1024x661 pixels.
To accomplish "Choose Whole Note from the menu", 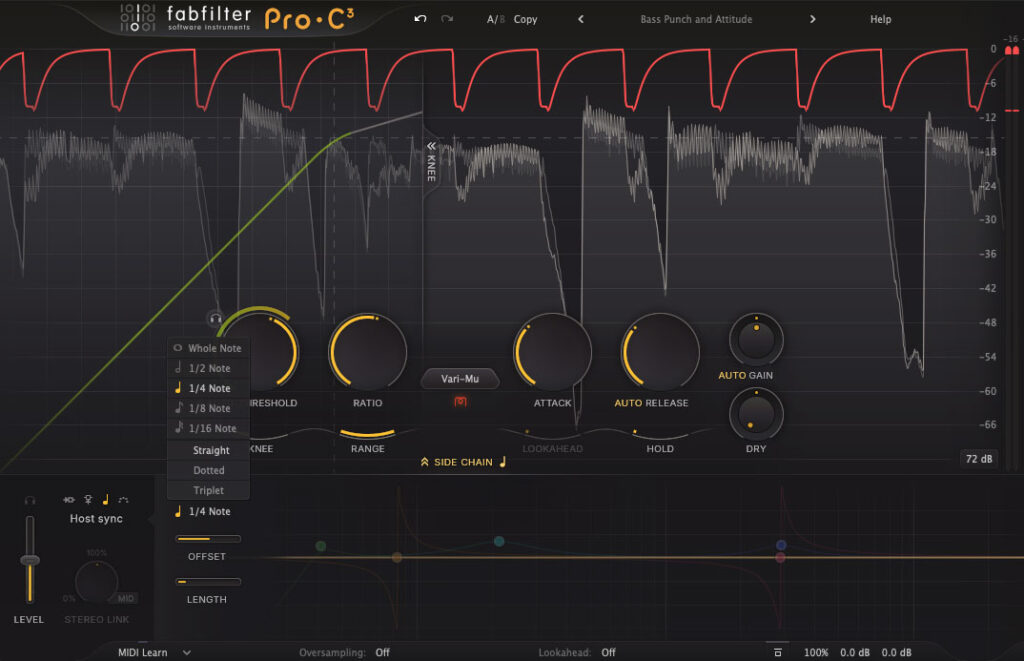I will (x=208, y=348).
